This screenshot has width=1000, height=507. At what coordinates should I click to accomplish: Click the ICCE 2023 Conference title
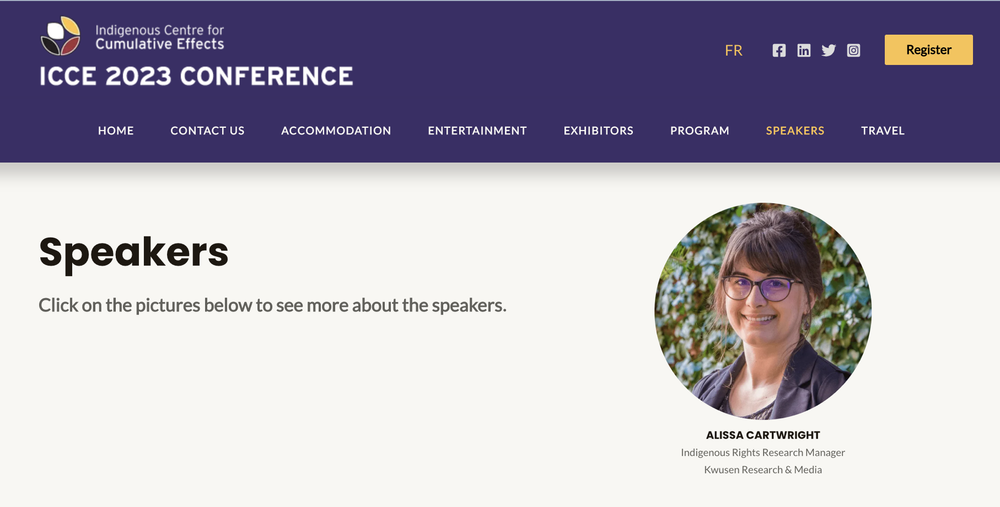tap(196, 77)
